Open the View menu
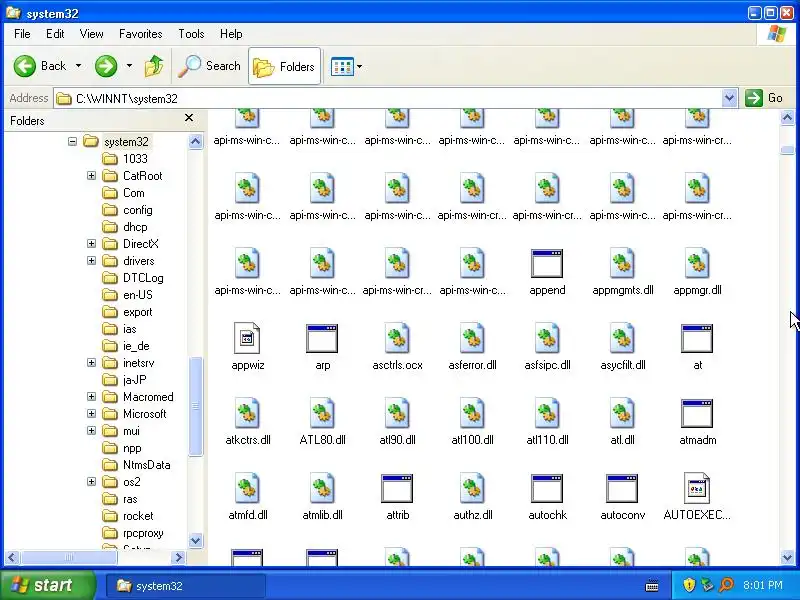The image size is (800, 600). [91, 34]
